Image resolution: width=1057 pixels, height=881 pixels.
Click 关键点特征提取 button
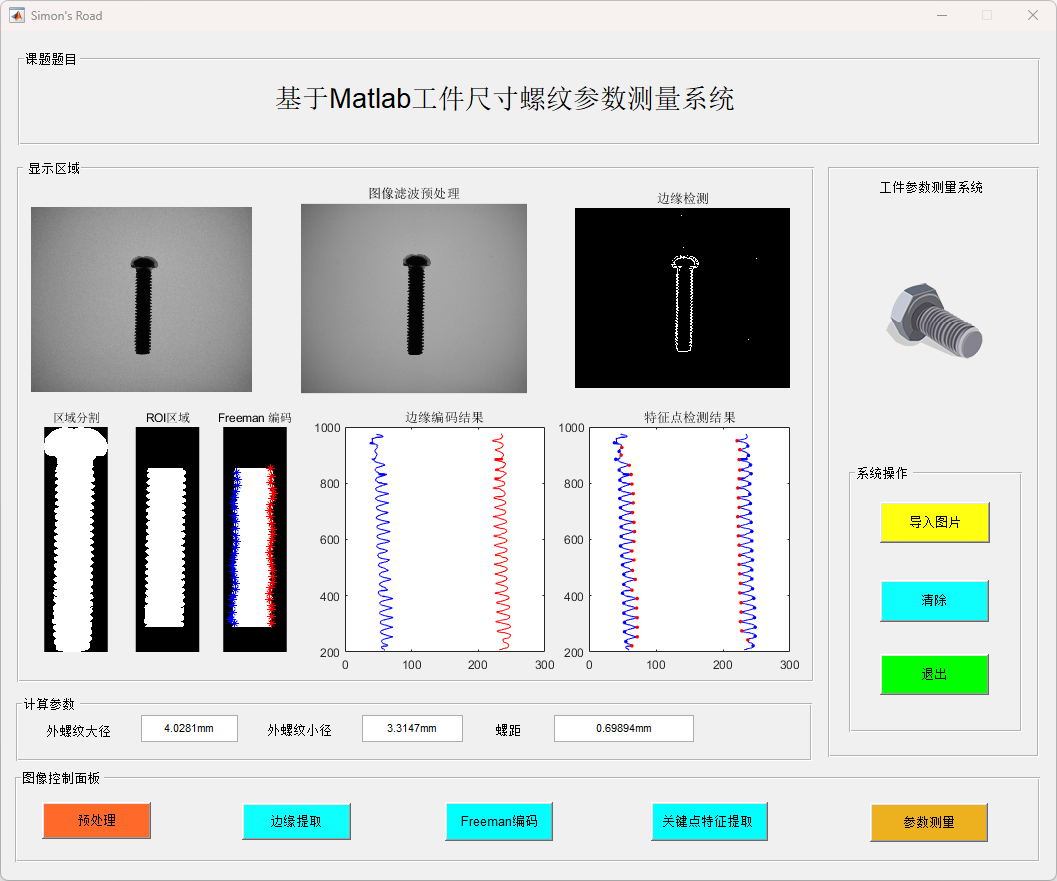[x=708, y=821]
